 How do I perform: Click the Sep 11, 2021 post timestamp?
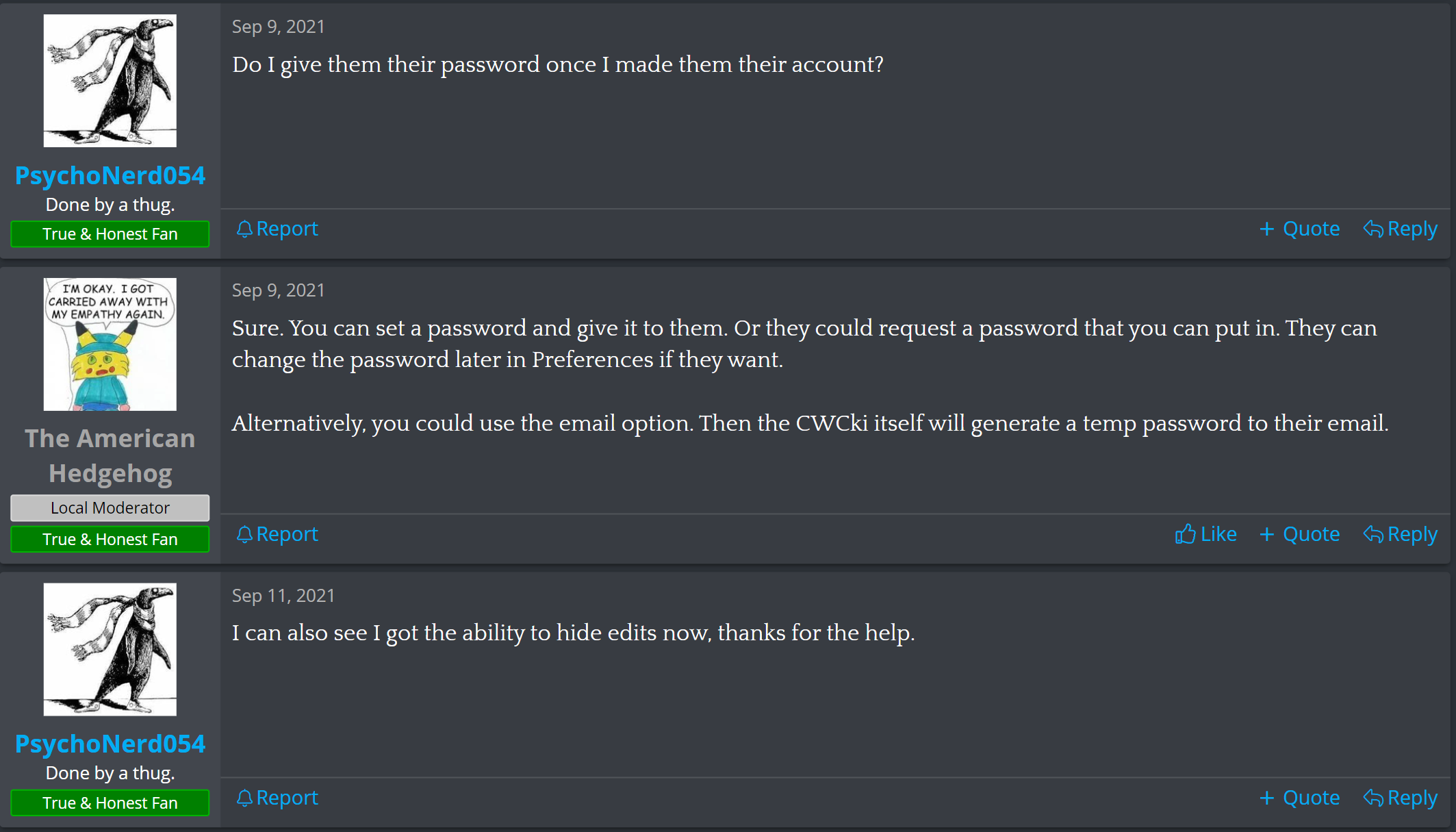coord(283,596)
